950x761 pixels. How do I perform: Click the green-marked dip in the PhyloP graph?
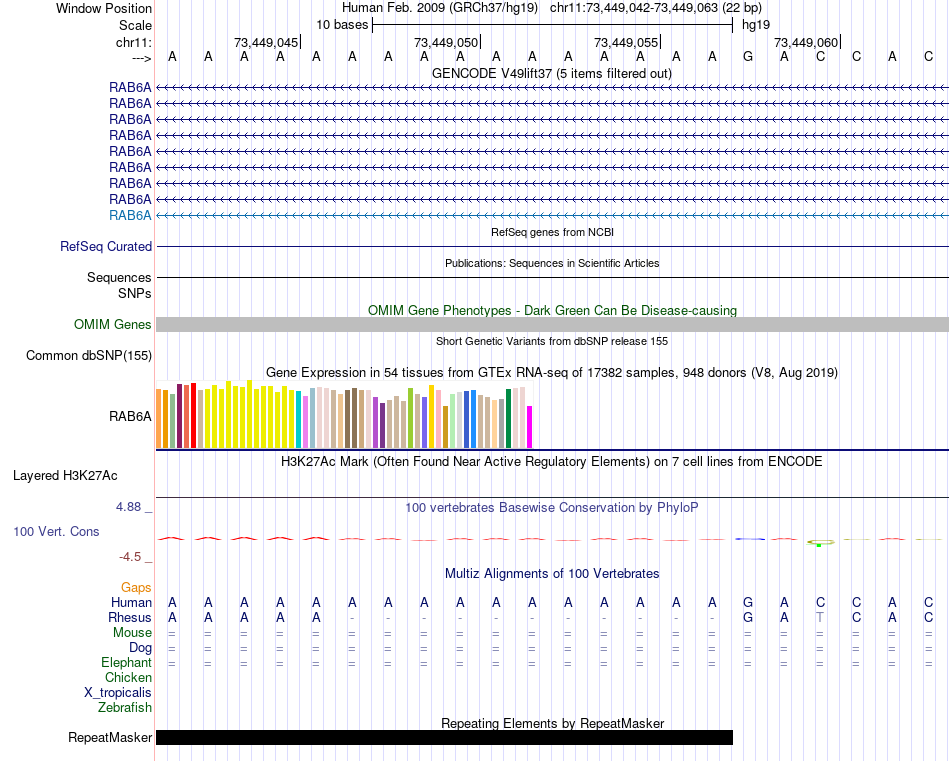click(x=820, y=543)
